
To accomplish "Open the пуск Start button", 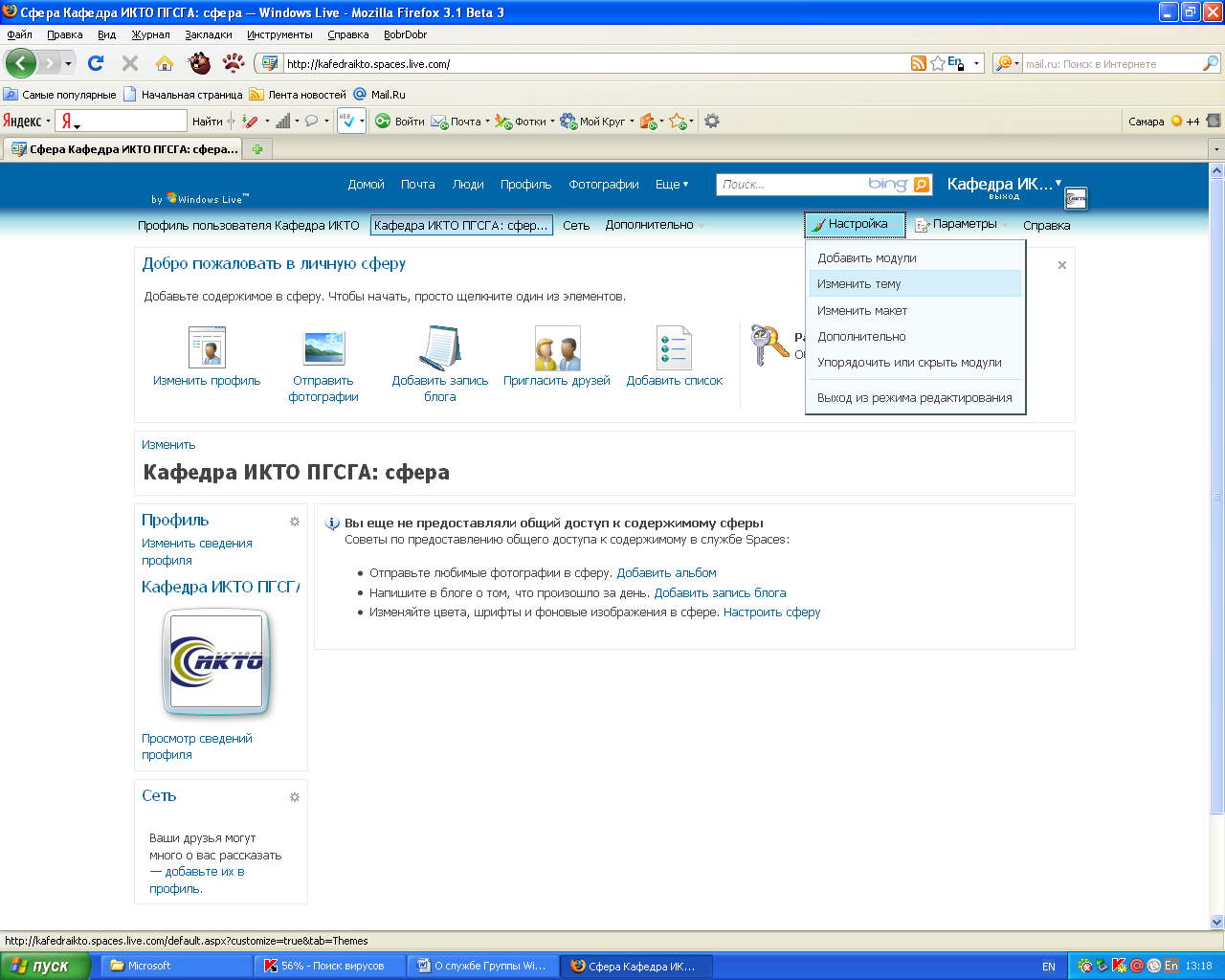I will (x=45, y=966).
